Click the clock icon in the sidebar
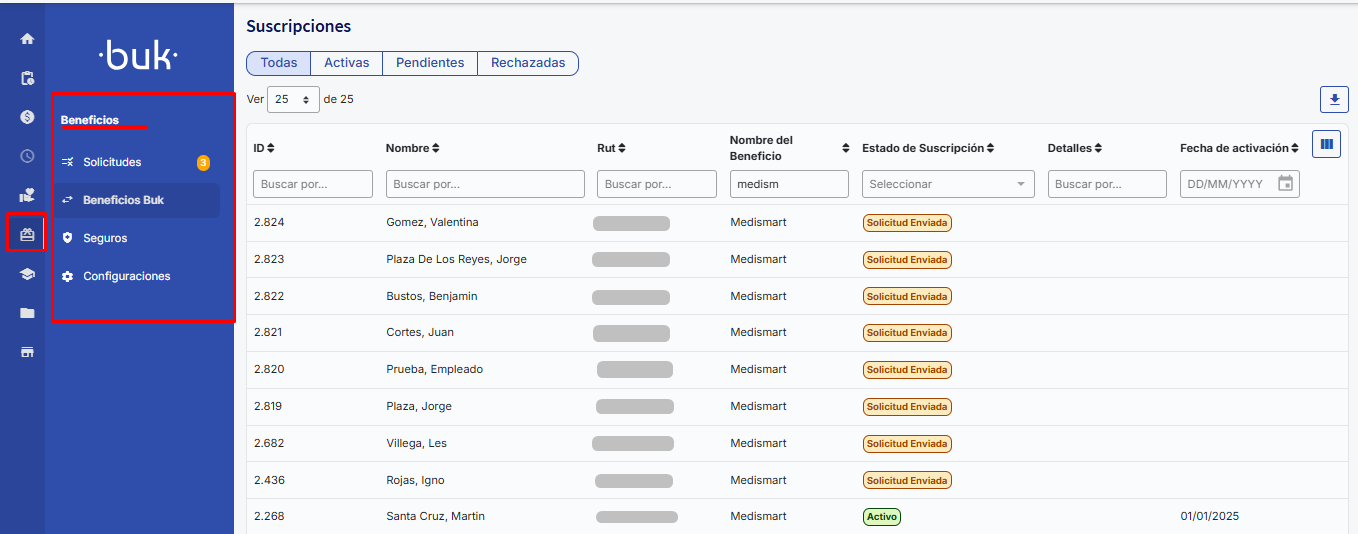This screenshot has height=534, width=1358. coord(27,156)
